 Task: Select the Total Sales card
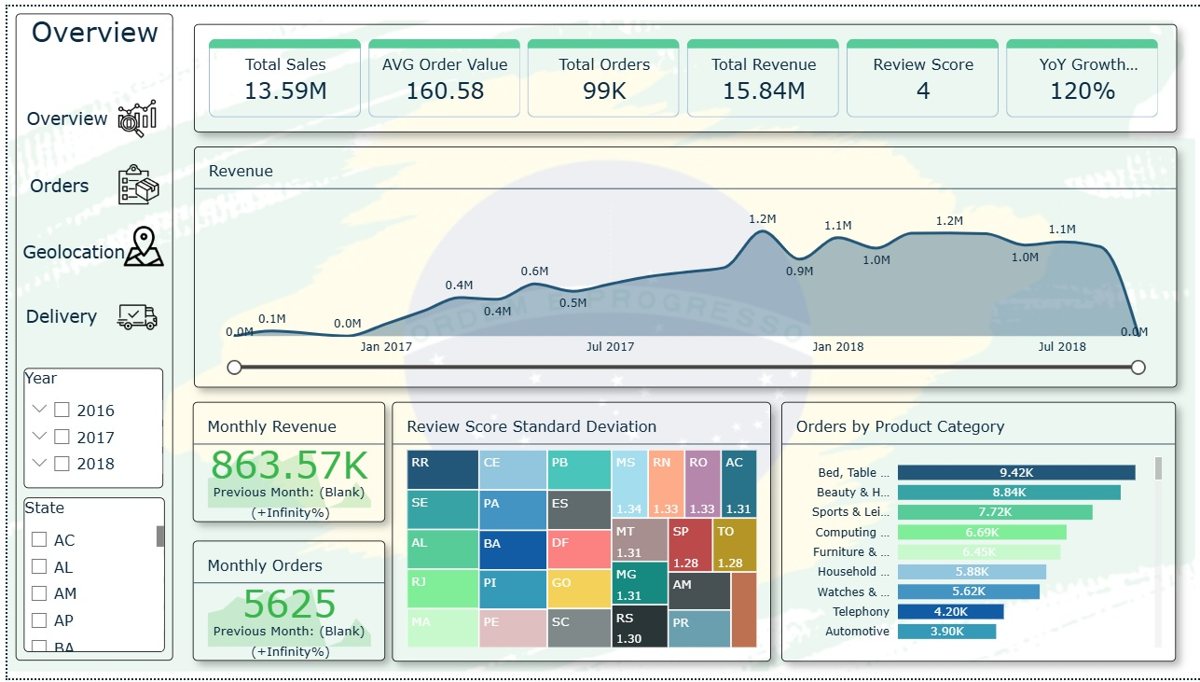point(286,79)
